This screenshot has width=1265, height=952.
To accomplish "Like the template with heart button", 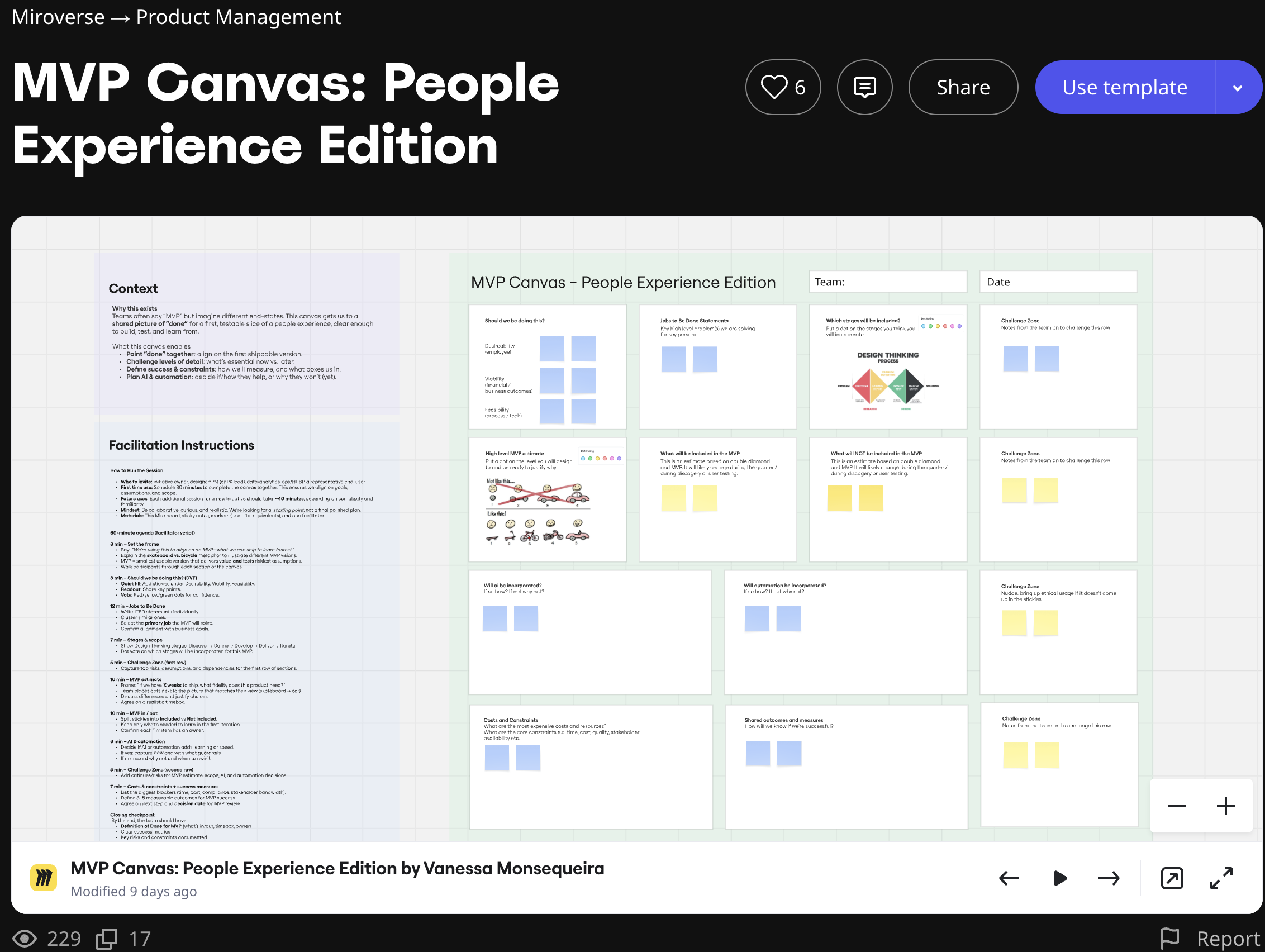I will [782, 88].
